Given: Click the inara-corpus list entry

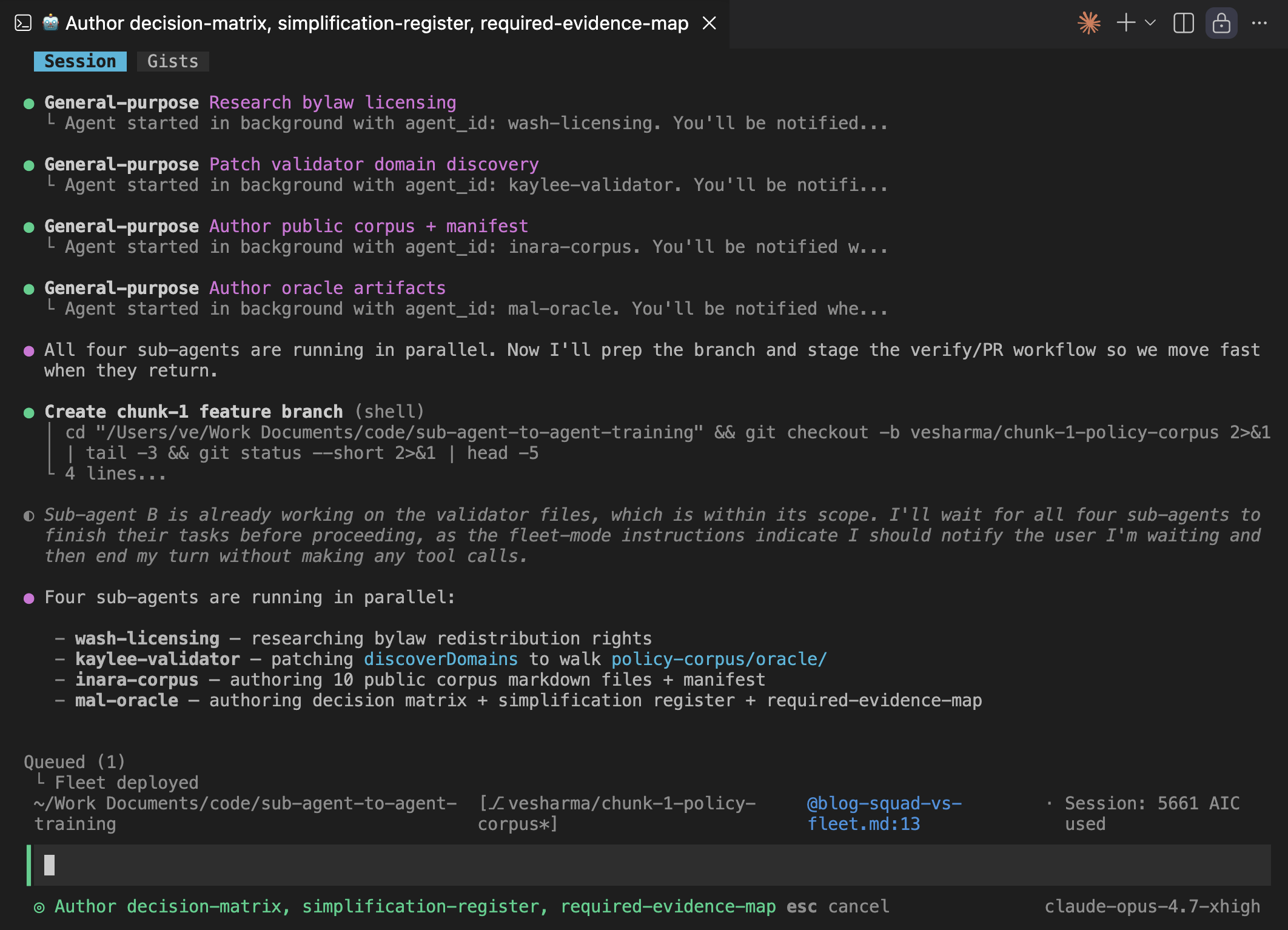Looking at the screenshot, I should pyautogui.click(x=410, y=680).
